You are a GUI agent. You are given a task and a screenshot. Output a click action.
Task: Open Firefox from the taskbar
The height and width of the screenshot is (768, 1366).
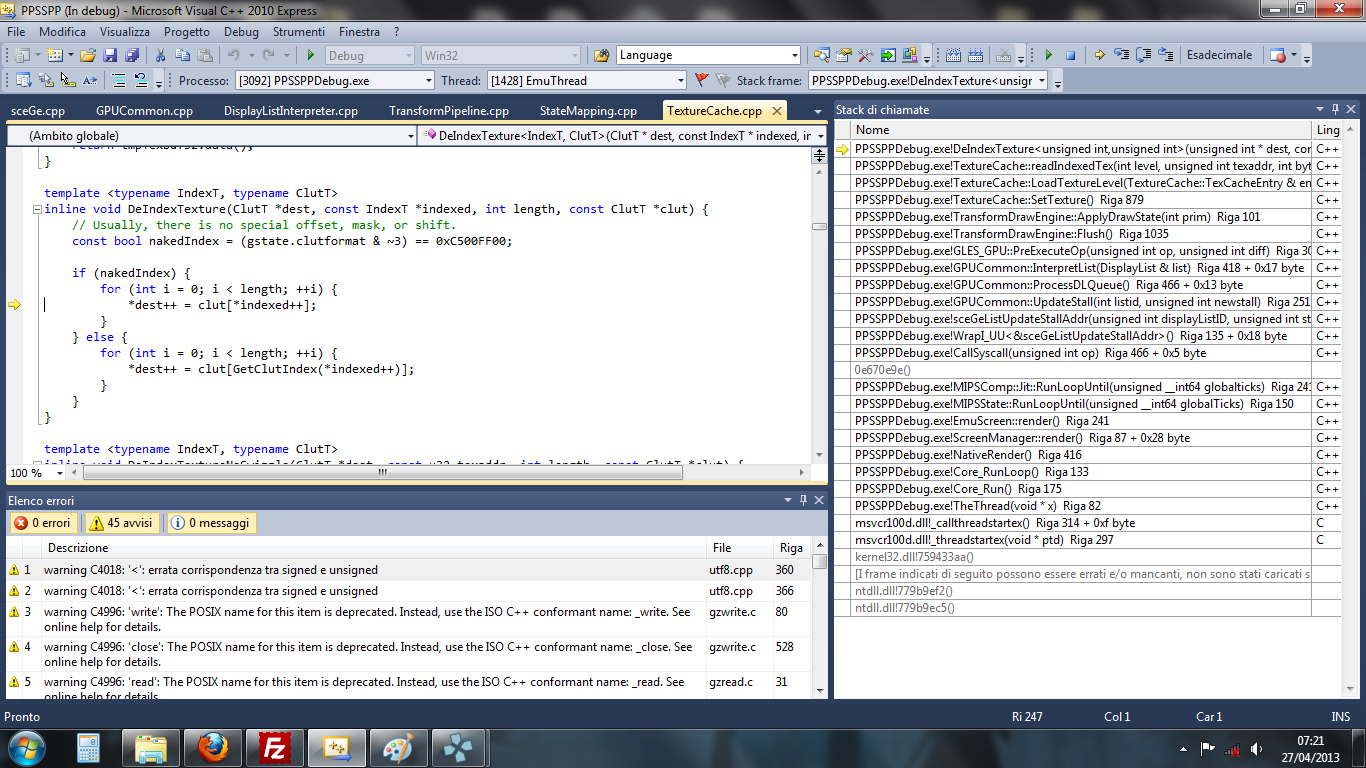point(212,747)
